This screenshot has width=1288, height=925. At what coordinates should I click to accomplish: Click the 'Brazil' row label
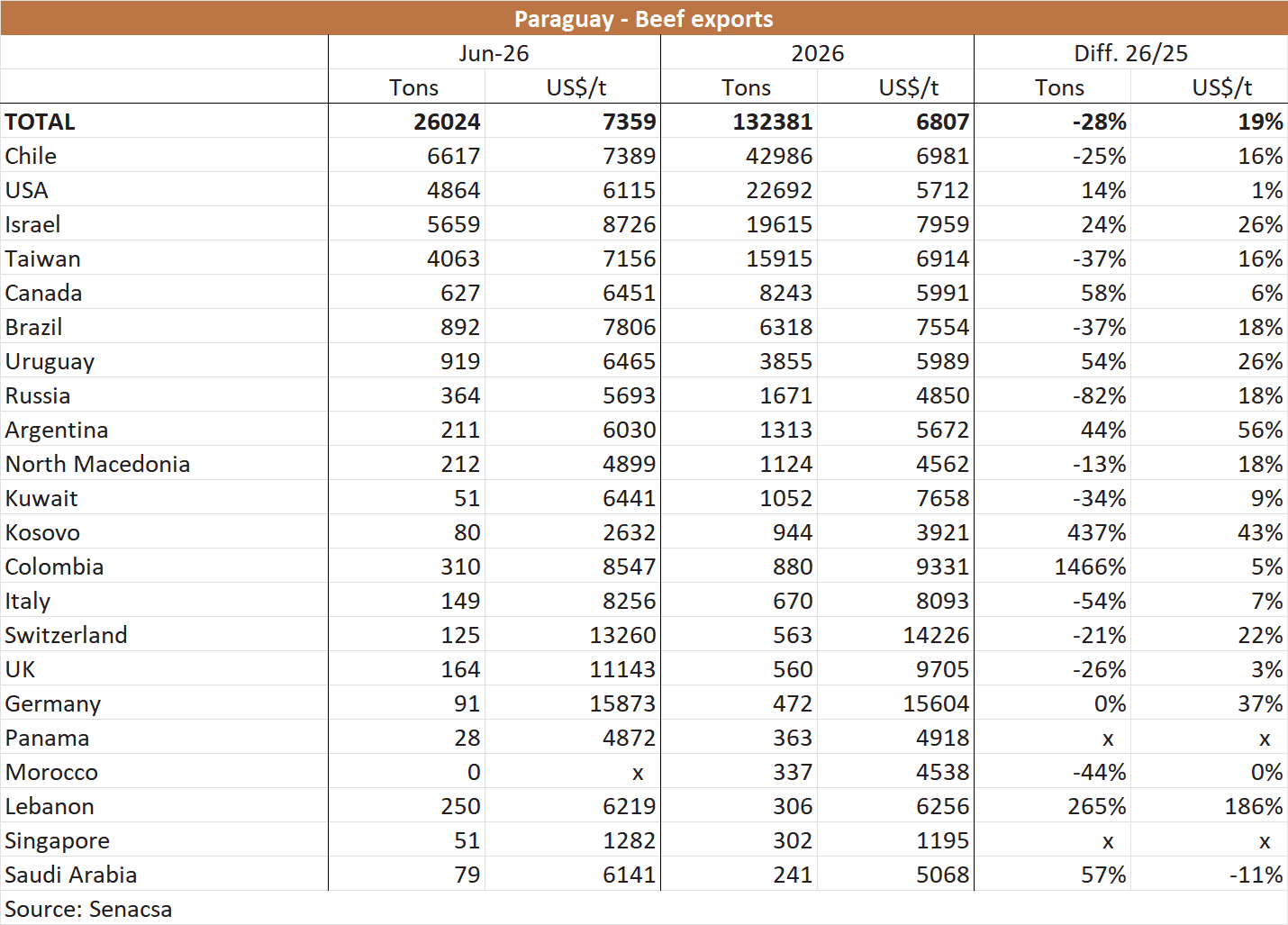tap(33, 327)
